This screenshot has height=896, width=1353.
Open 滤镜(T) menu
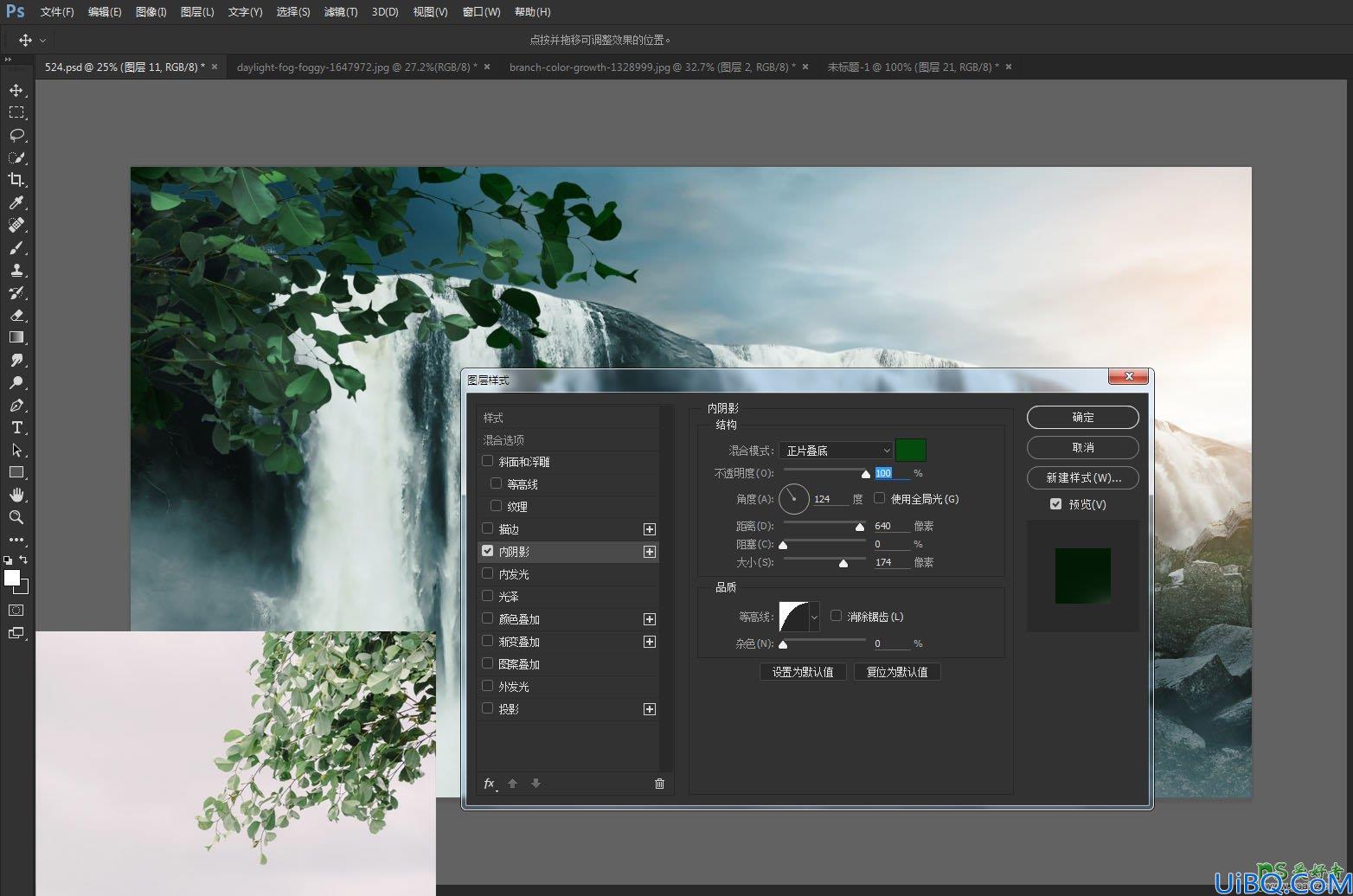coord(341,12)
